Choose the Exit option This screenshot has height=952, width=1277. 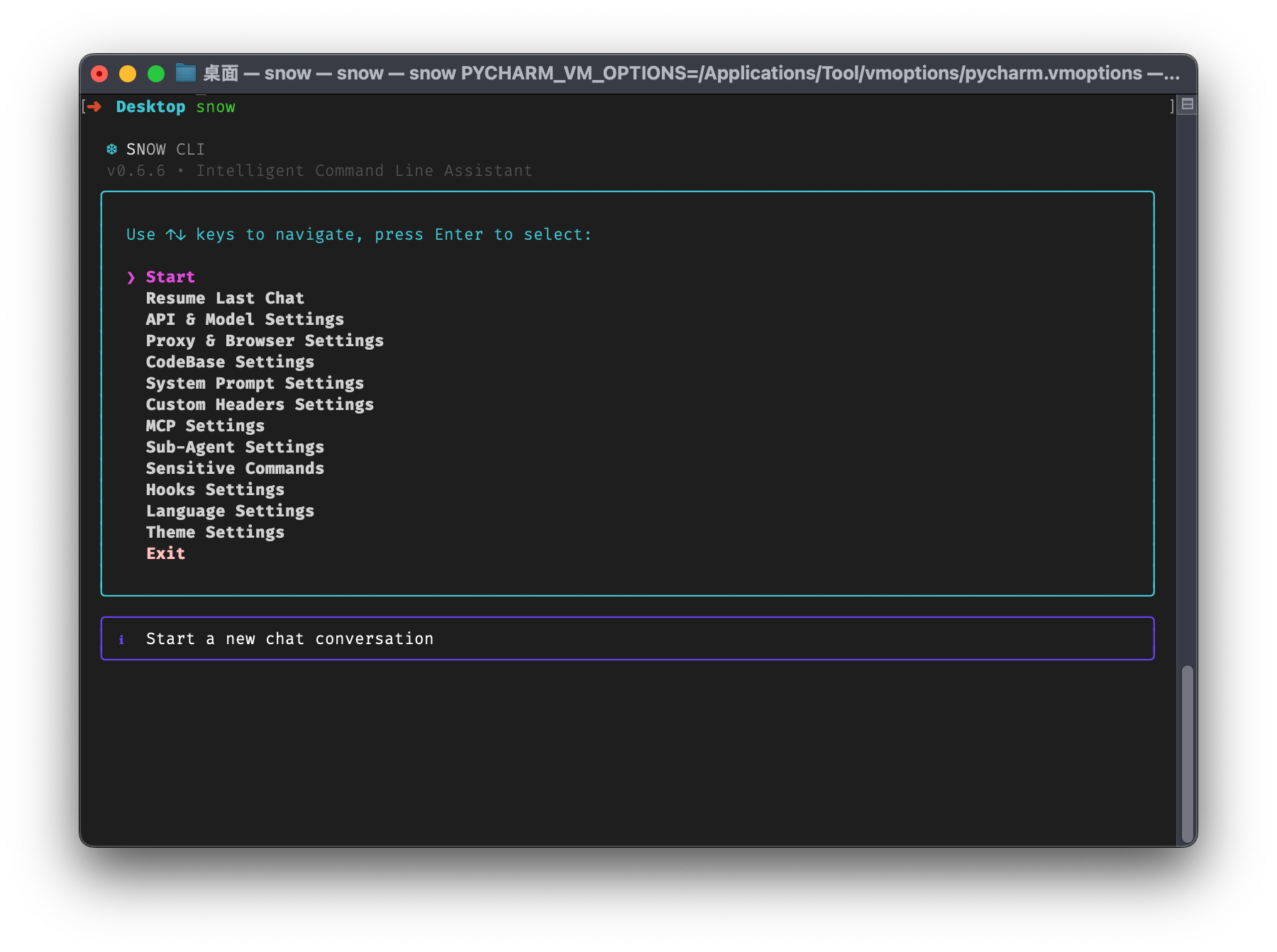click(x=166, y=553)
